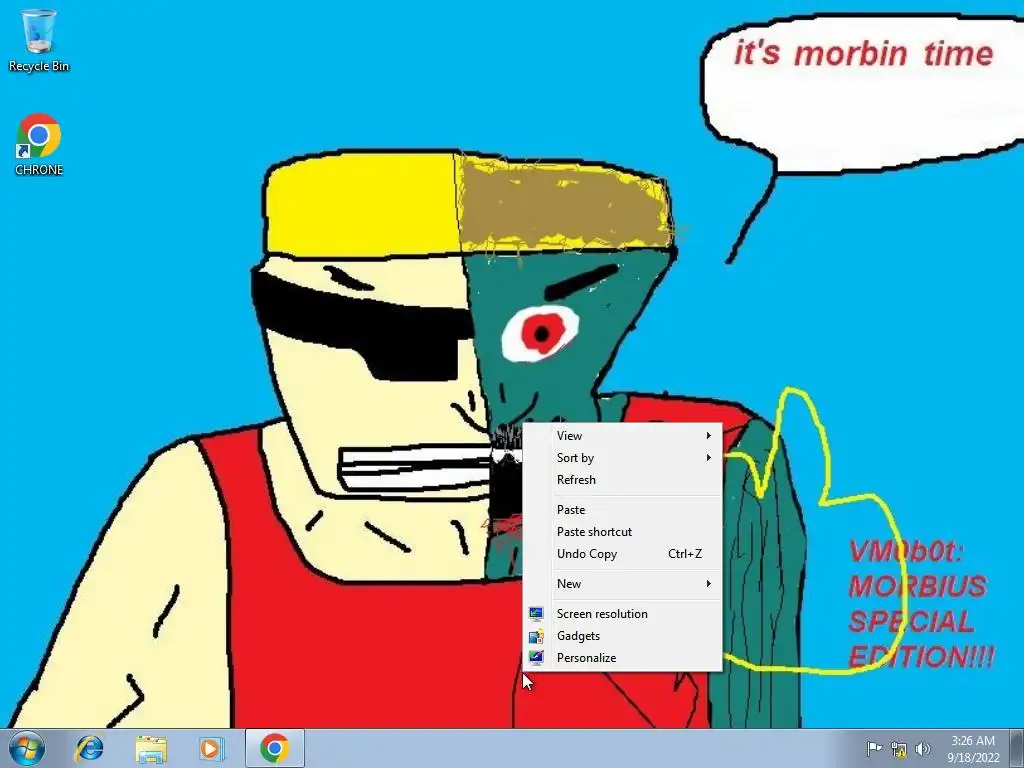Click the Show desktop button strip
The width and height of the screenshot is (1024, 768).
coord(1017,748)
